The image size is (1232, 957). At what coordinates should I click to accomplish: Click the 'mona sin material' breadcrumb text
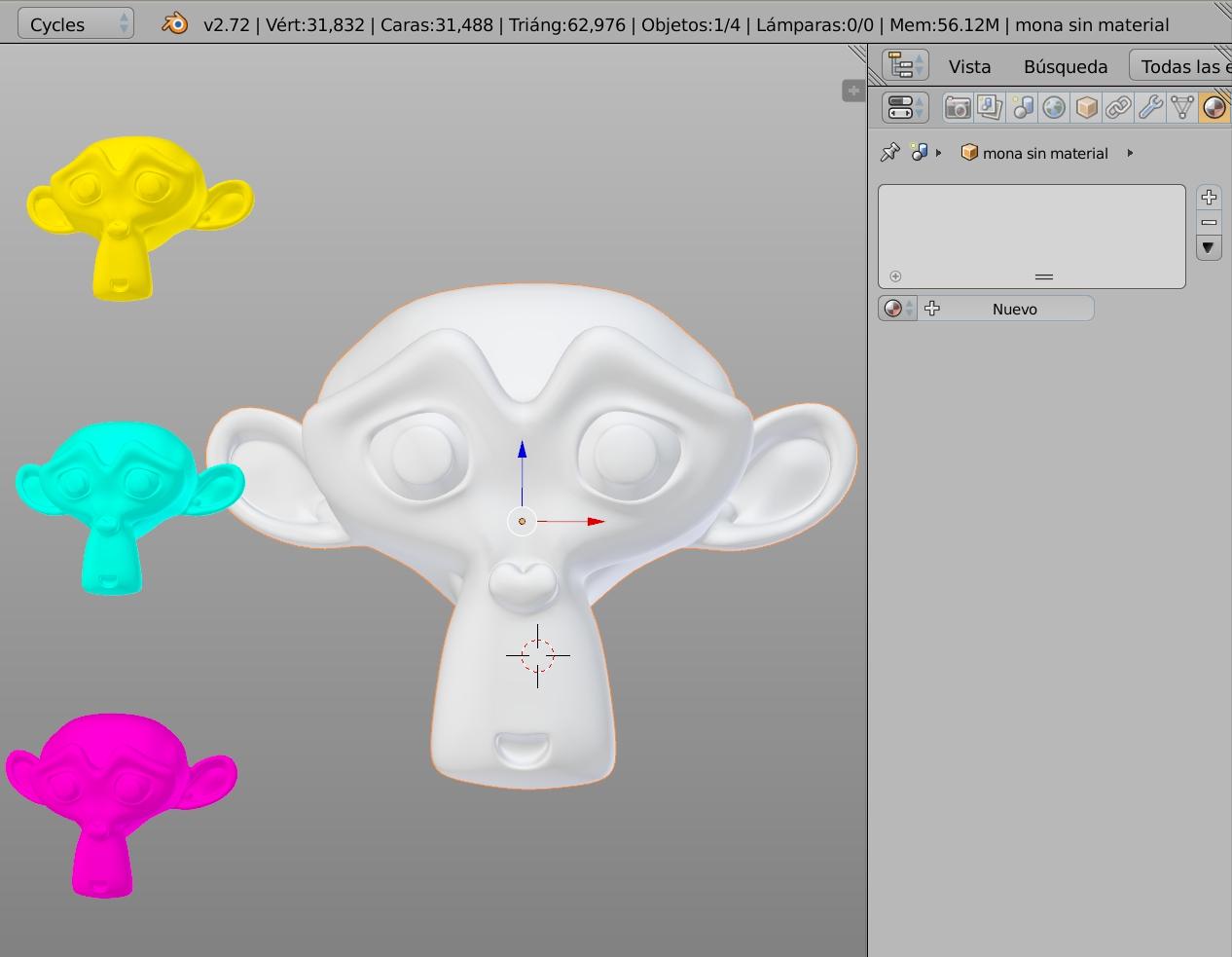point(1045,154)
